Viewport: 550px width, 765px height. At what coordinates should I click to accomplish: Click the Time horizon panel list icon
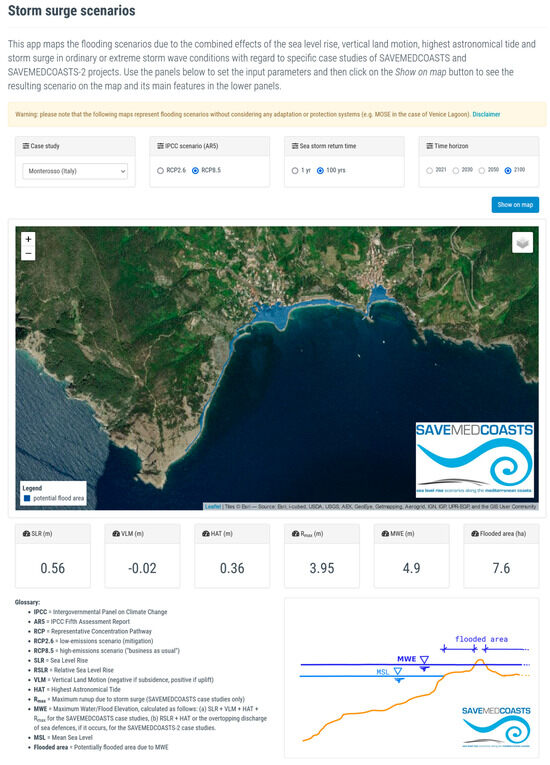pyautogui.click(x=429, y=146)
